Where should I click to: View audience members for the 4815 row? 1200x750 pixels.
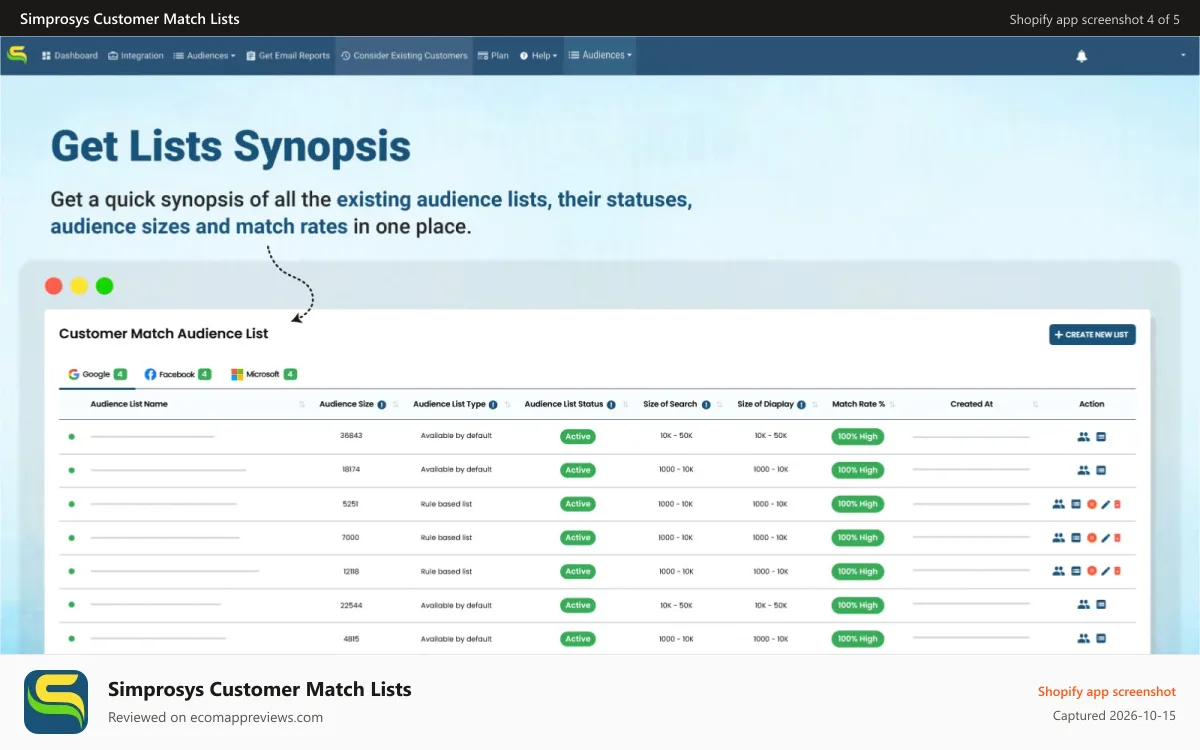(1083, 638)
